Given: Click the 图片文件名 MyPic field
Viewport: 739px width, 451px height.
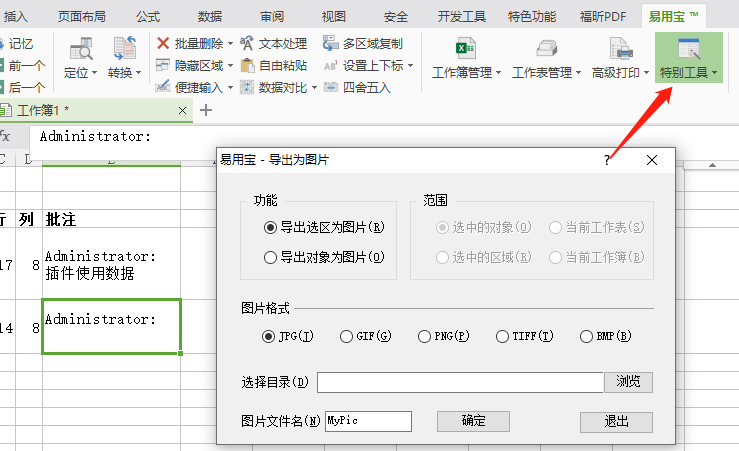Looking at the screenshot, I should [368, 421].
